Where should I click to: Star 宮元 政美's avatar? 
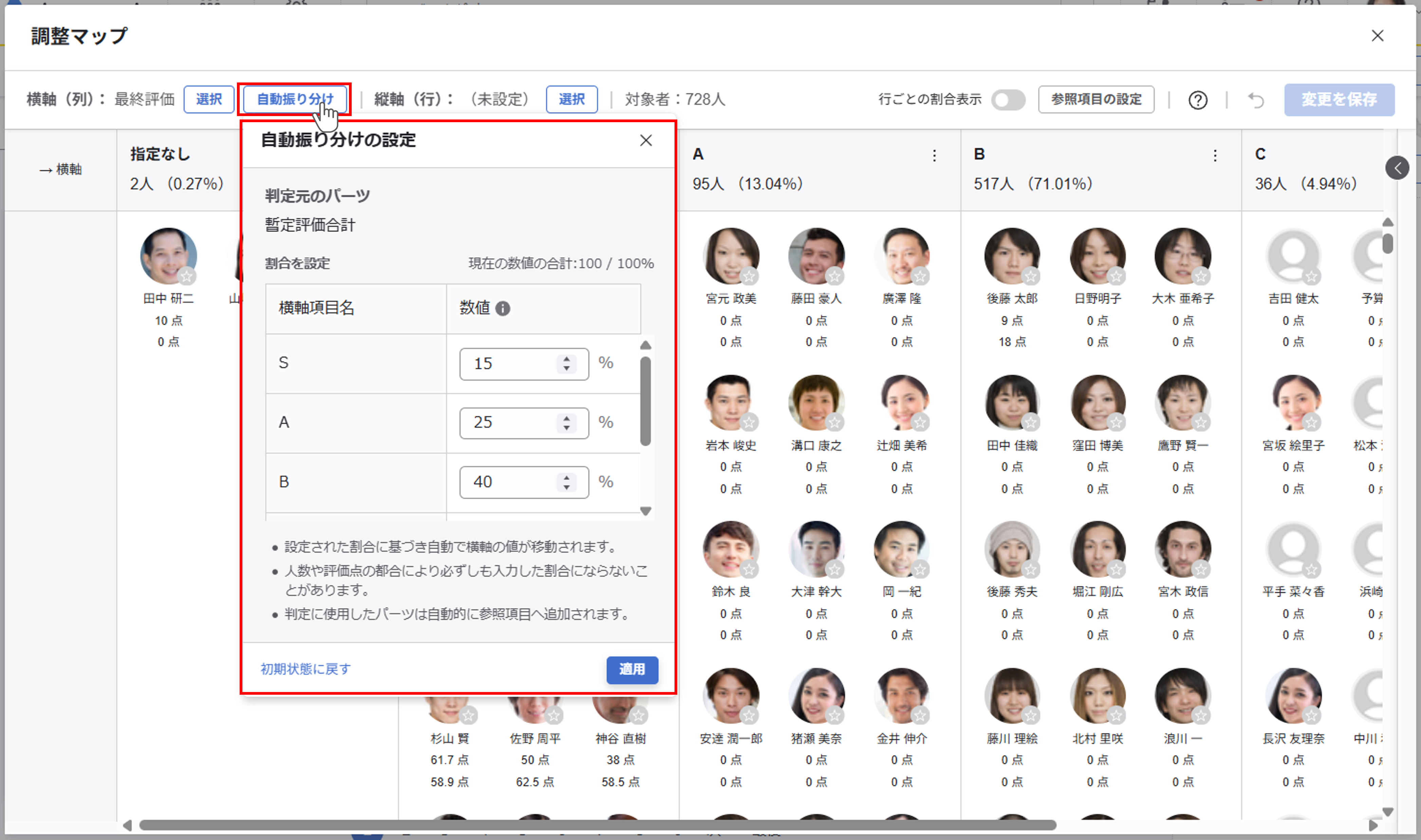tap(750, 277)
